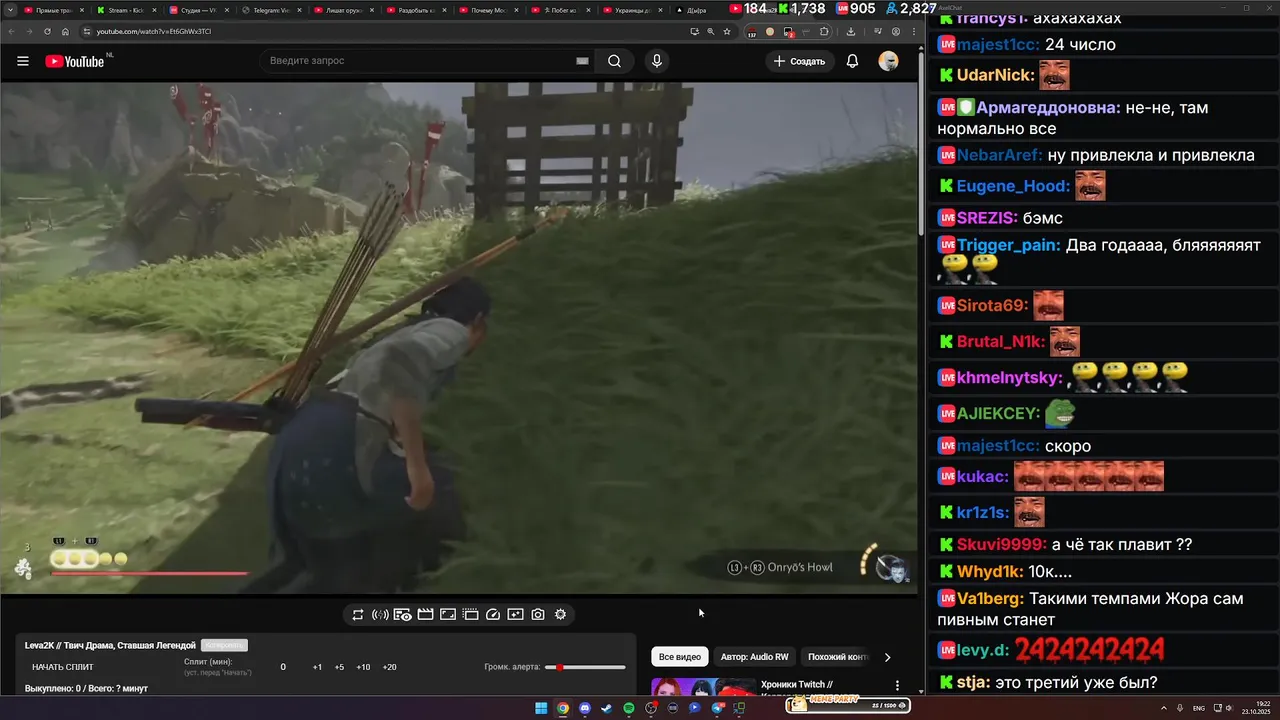
Task: Open the account avatar menu
Action: tap(888, 61)
